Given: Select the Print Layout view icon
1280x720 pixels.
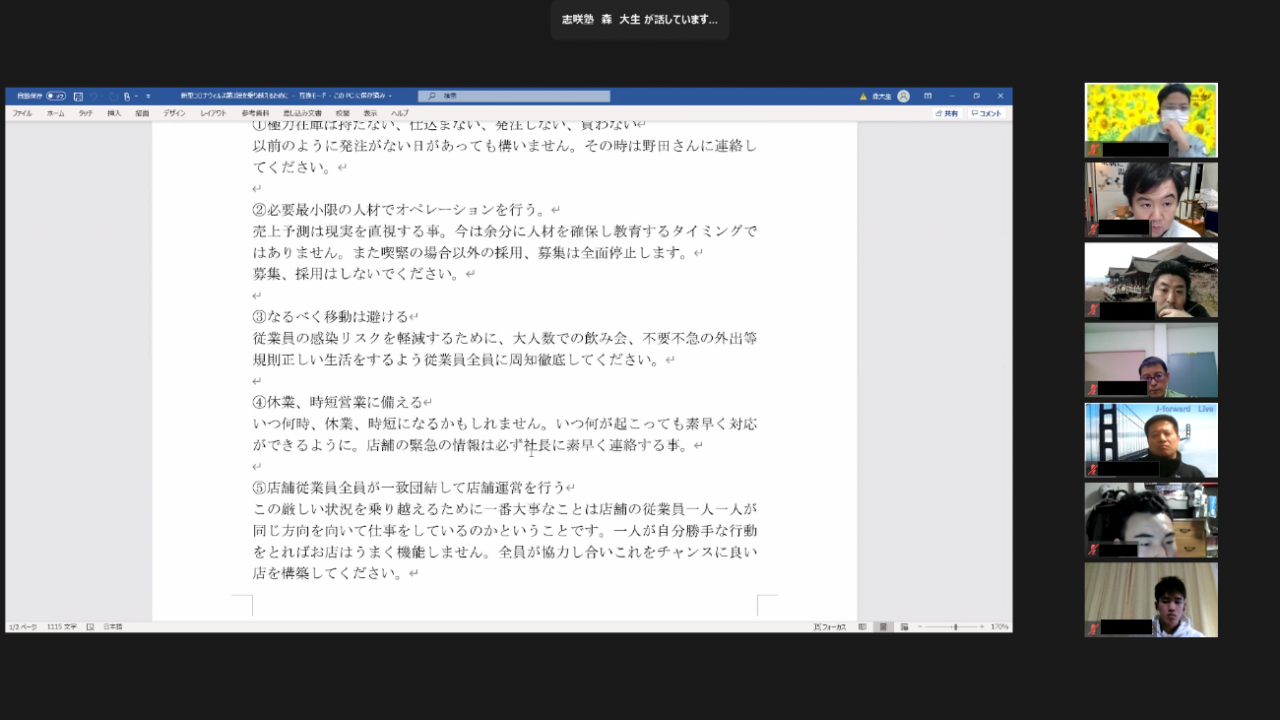Looking at the screenshot, I should tap(883, 627).
